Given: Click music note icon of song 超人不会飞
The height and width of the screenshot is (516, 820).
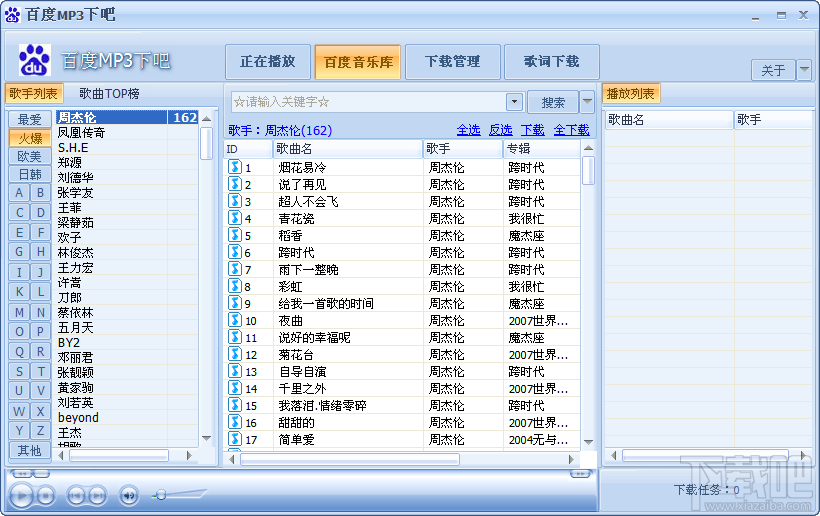Looking at the screenshot, I should (235, 201).
